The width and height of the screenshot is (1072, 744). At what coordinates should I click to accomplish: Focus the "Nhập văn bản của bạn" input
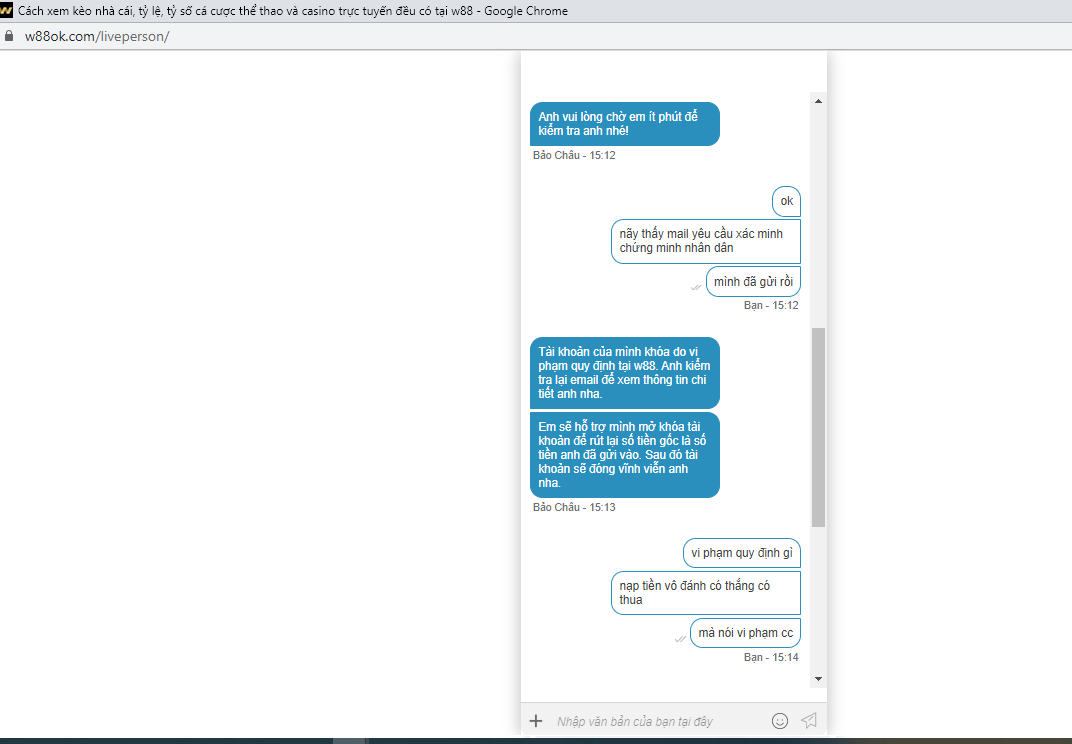pos(655,721)
